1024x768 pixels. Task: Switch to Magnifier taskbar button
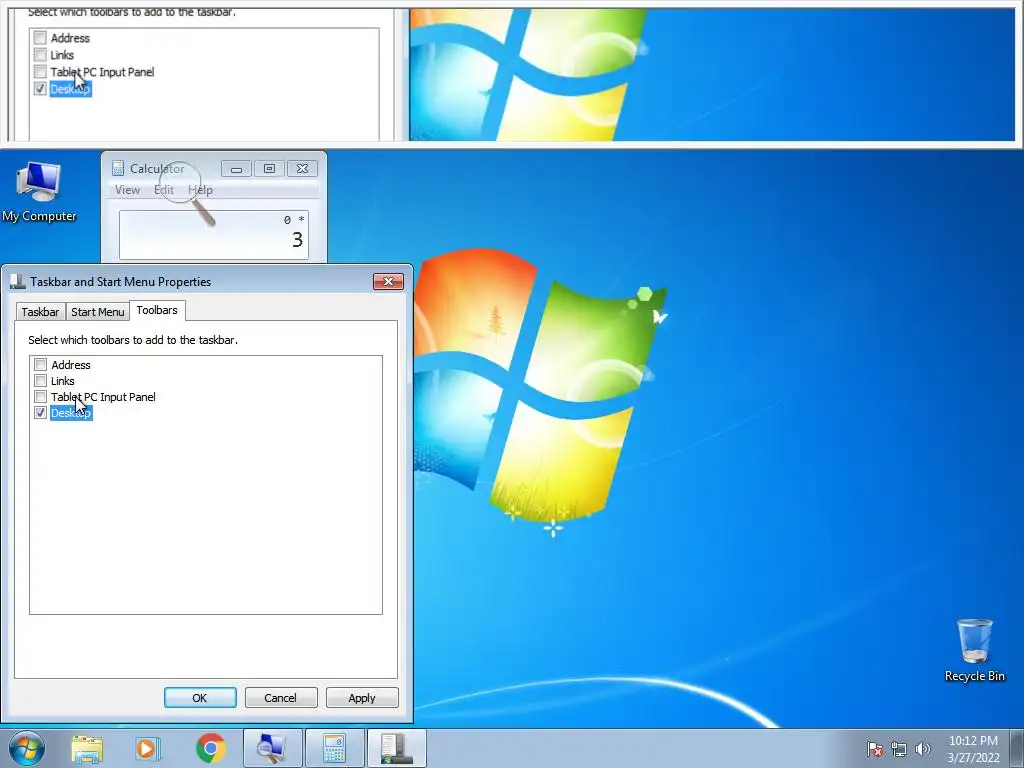273,748
